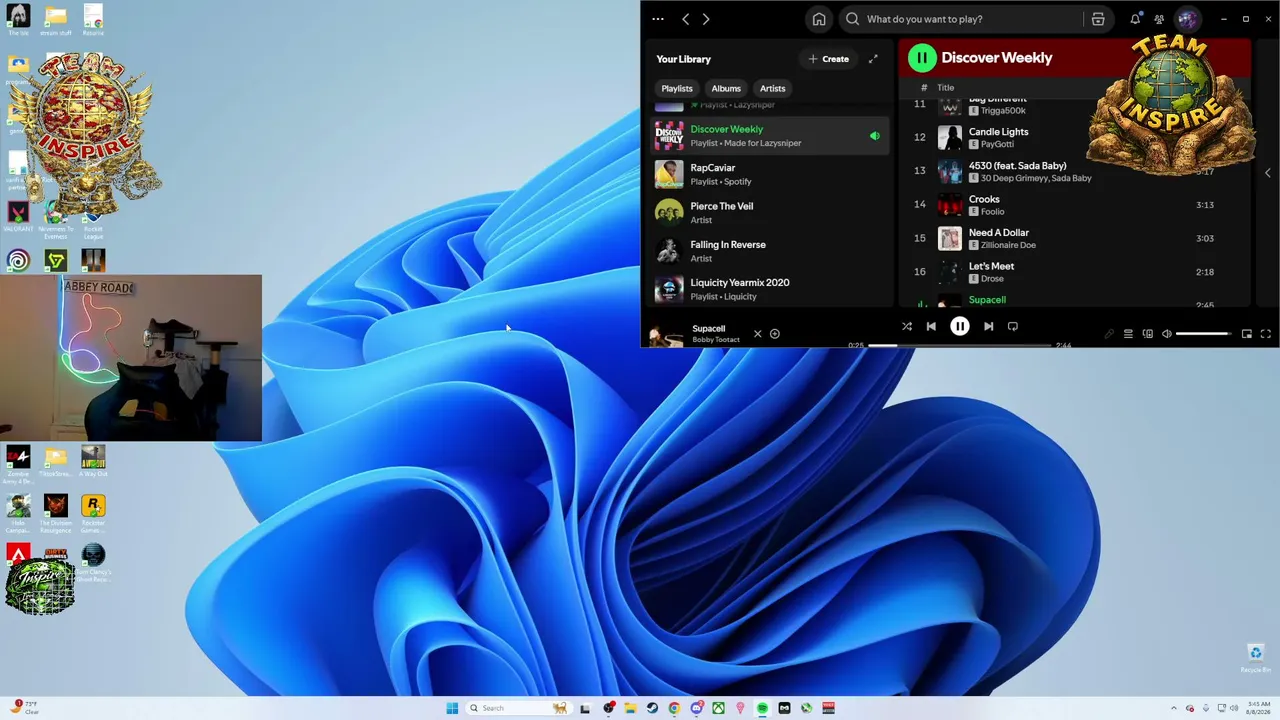Open the Xbox app from the taskbar
Screen dimensions: 1280x720
(x=719, y=708)
